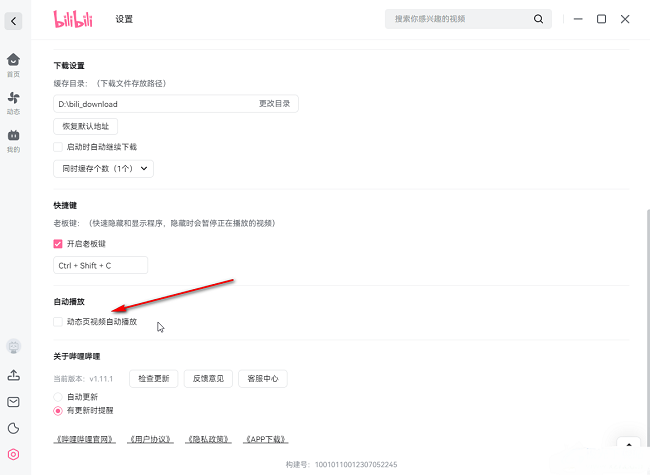
Task: Enable 动态页视频自动播放 checkbox
Action: coord(58,322)
